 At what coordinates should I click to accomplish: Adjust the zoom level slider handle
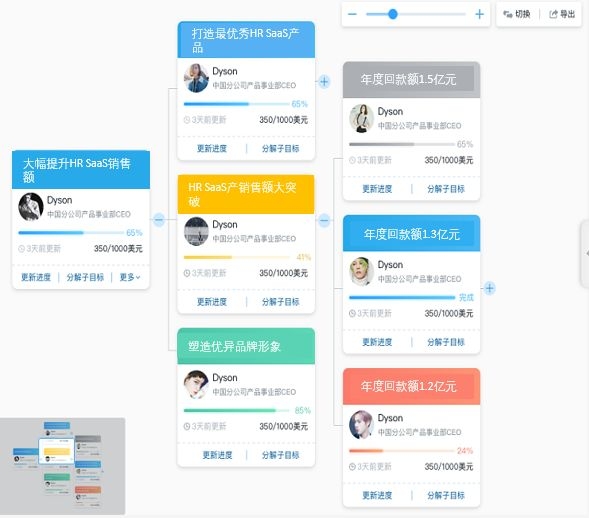coord(393,14)
